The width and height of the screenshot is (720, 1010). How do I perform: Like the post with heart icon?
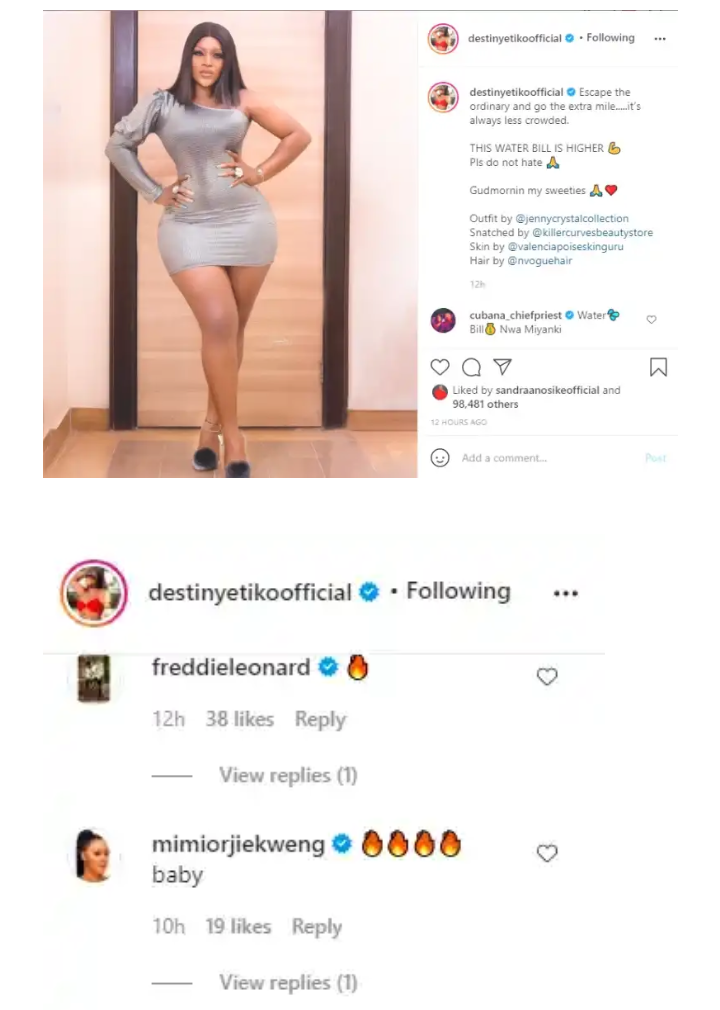pyautogui.click(x=440, y=367)
